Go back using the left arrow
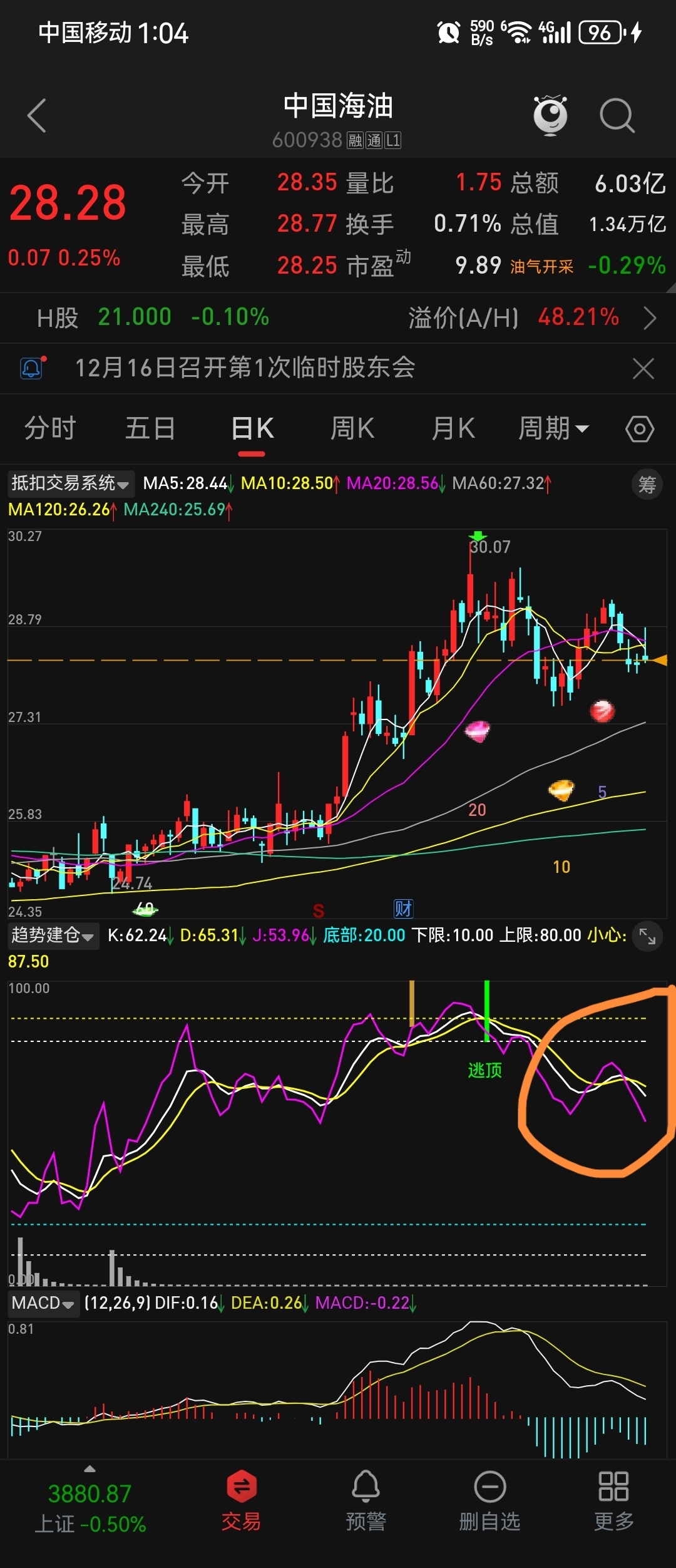Screen dimensions: 676x1568 (x=37, y=116)
